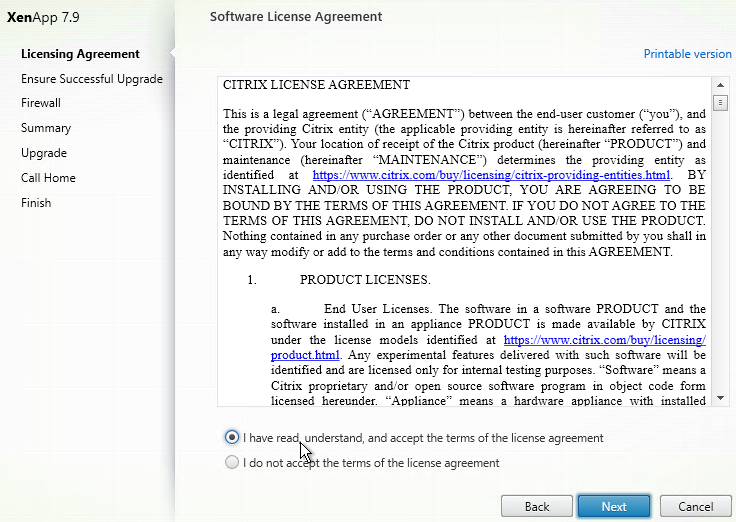Select the Ensure Successful Upgrade step
The height and width of the screenshot is (522, 736).
click(x=92, y=79)
